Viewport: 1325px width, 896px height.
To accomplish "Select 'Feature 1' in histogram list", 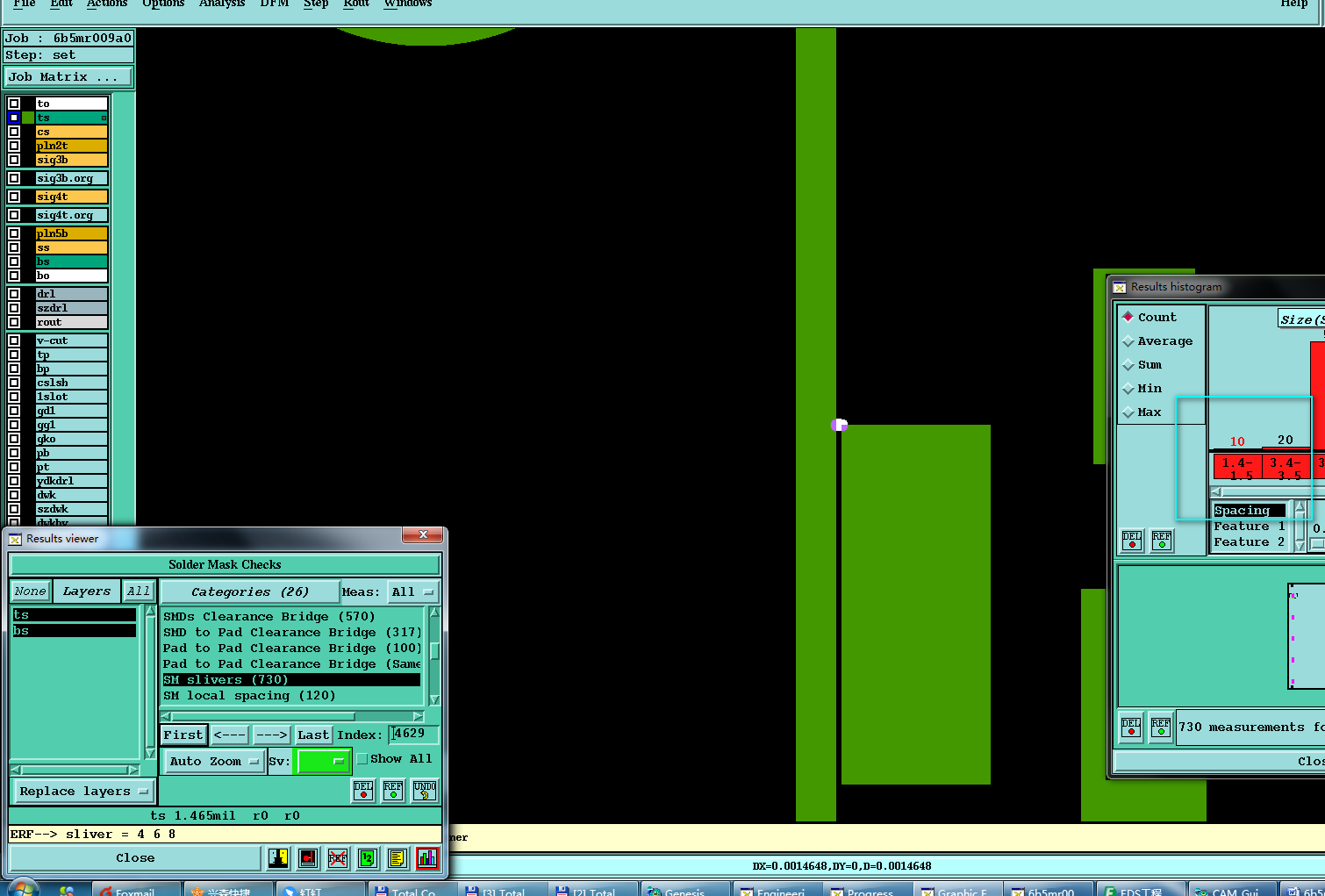I will [1250, 527].
